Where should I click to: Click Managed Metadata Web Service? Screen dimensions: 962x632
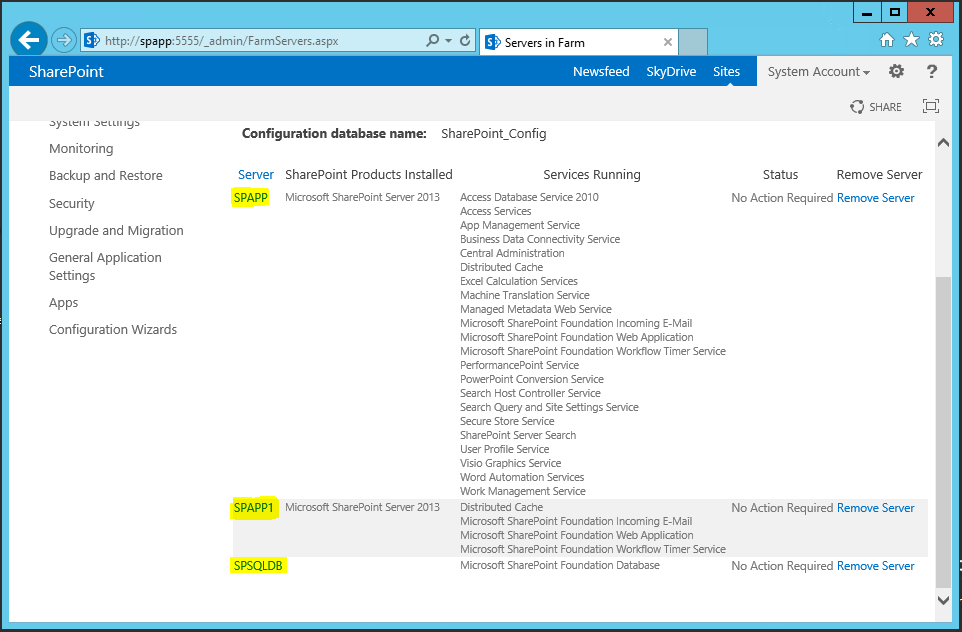536,309
